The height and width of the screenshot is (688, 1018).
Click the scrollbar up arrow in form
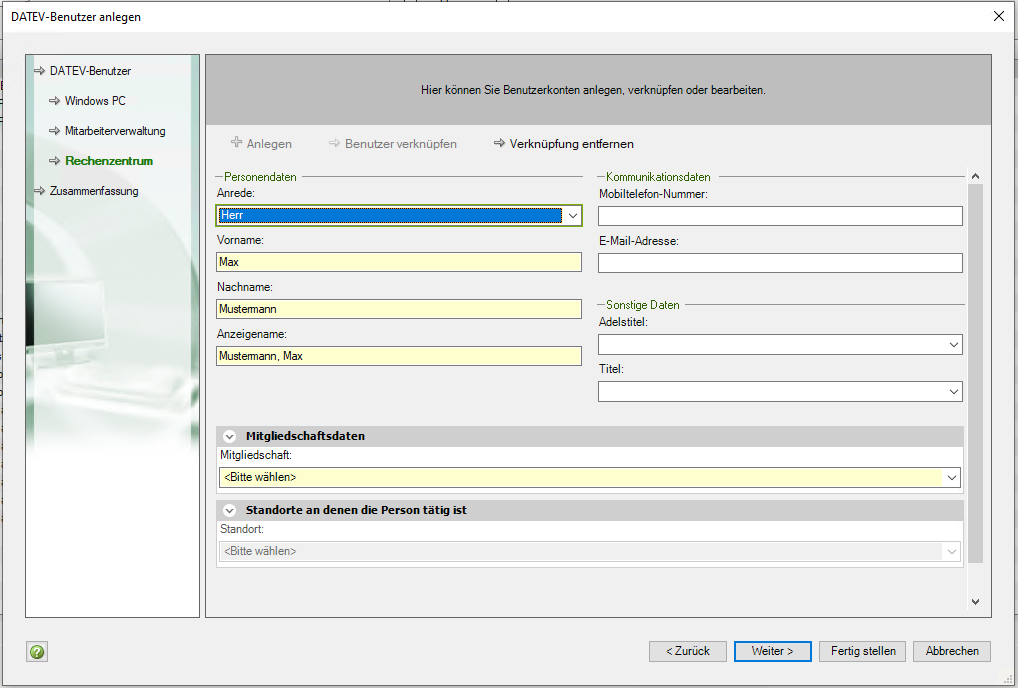tap(975, 176)
